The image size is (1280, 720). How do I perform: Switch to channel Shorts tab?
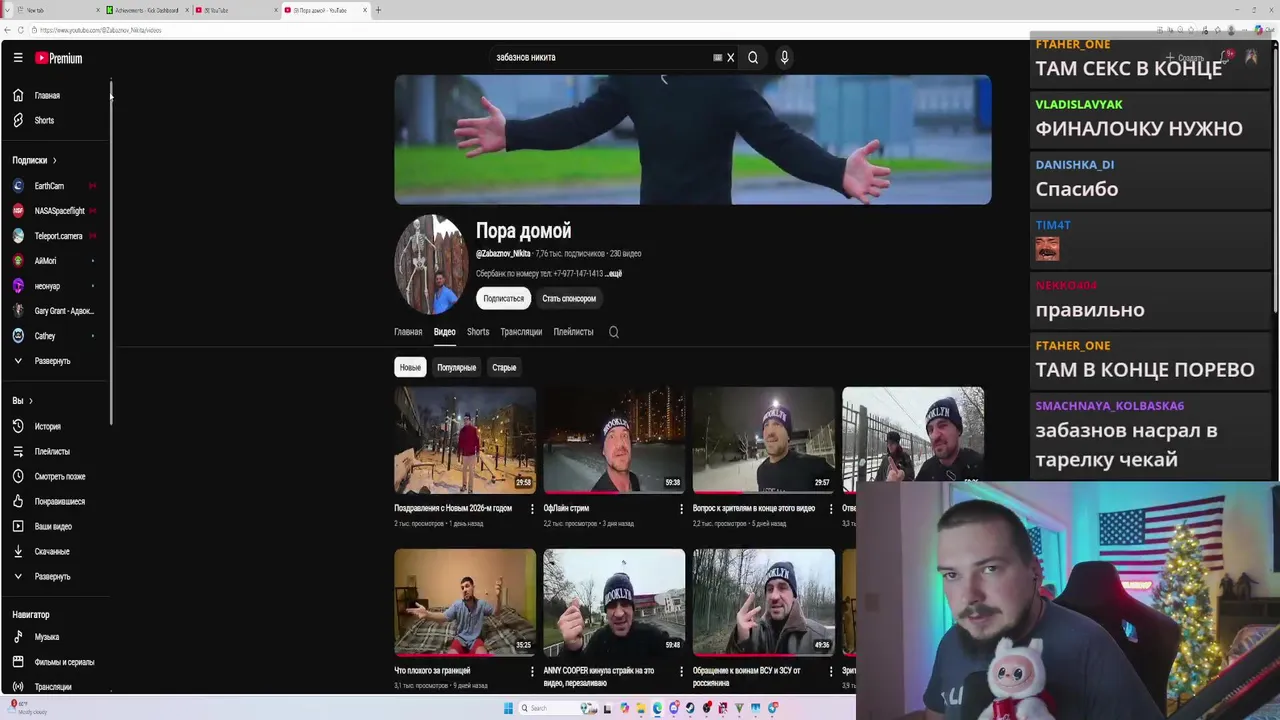click(478, 332)
